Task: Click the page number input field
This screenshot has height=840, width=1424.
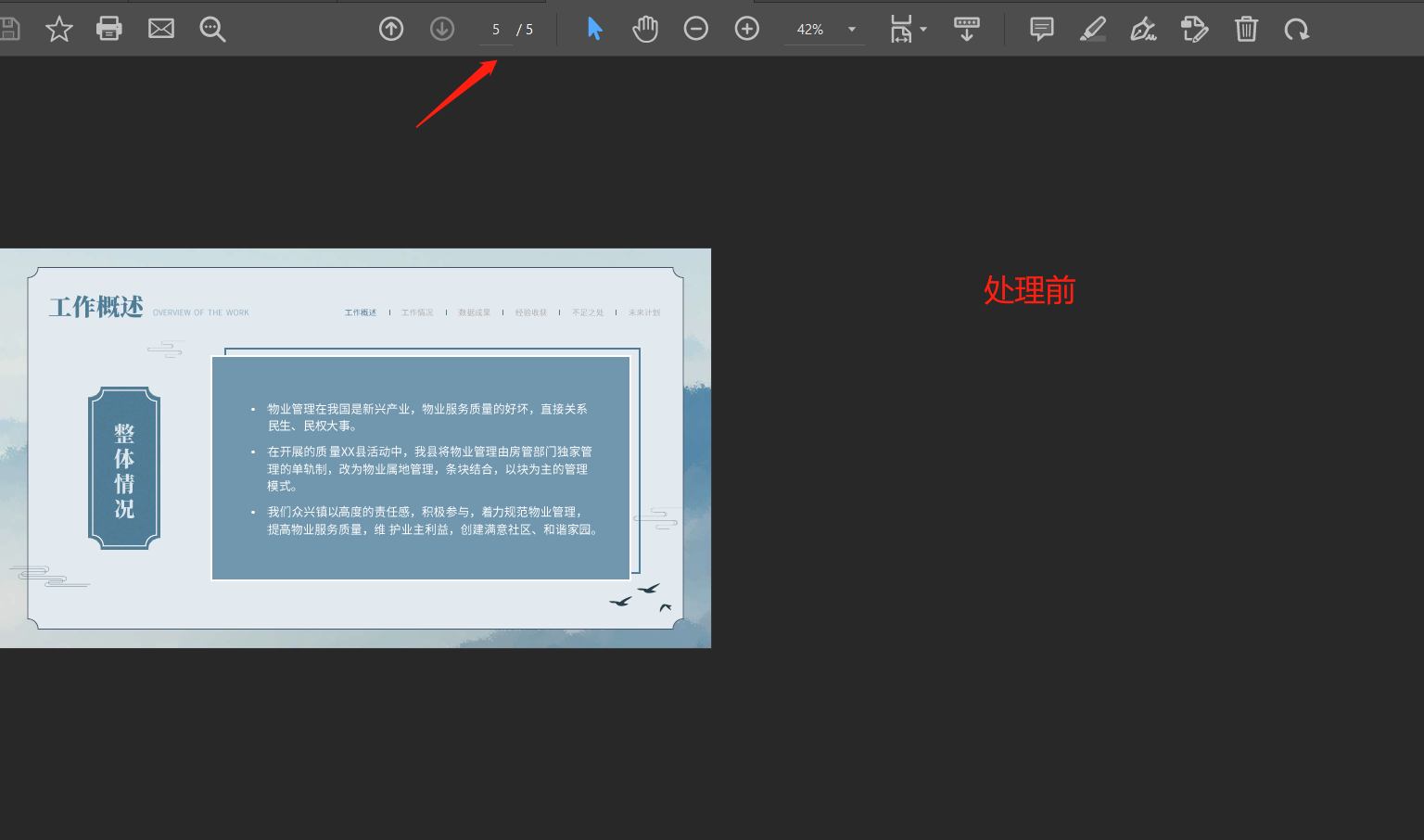Action: click(495, 29)
